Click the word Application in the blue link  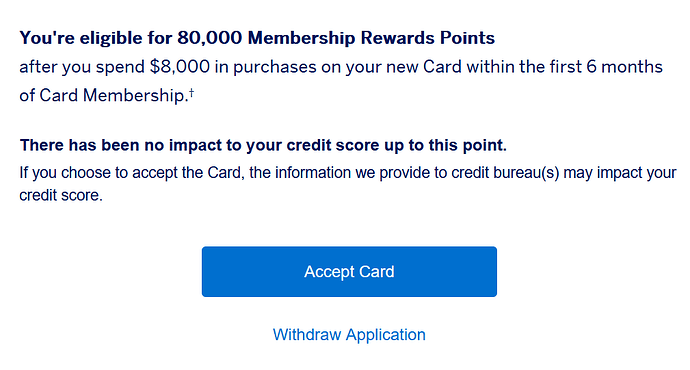[385, 335]
